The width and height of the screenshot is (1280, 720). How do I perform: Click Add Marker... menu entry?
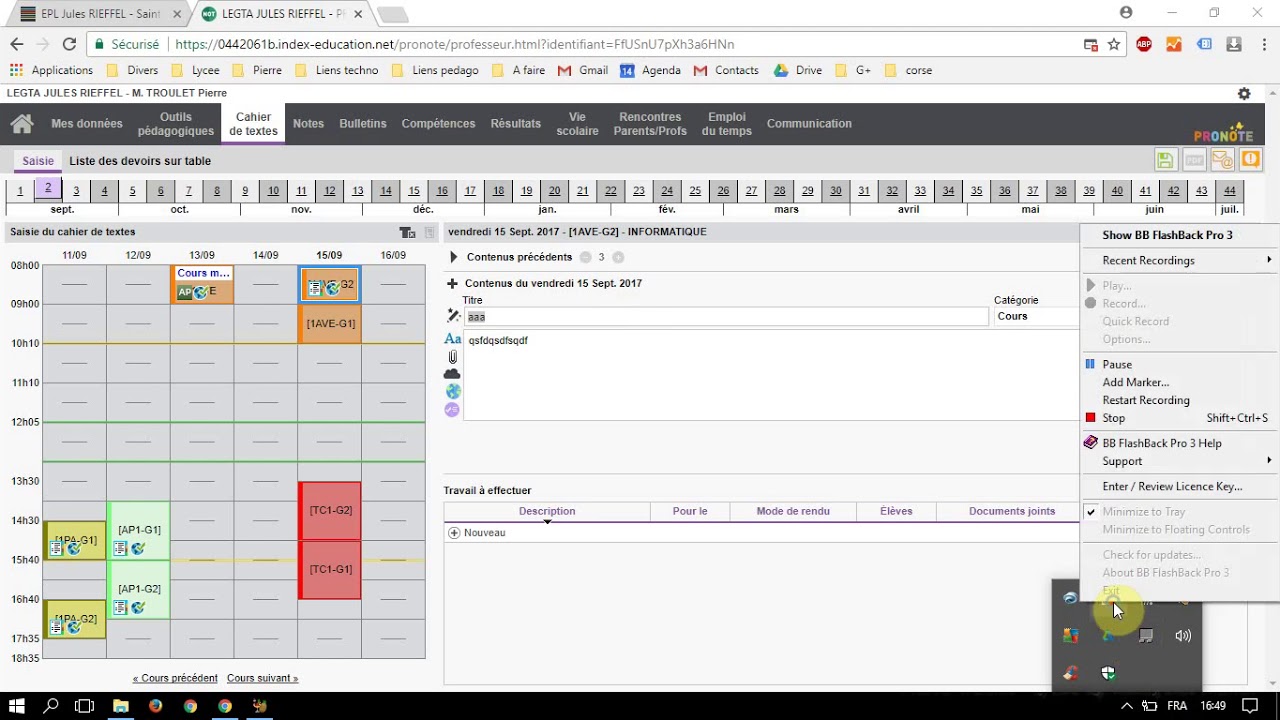1180,382
